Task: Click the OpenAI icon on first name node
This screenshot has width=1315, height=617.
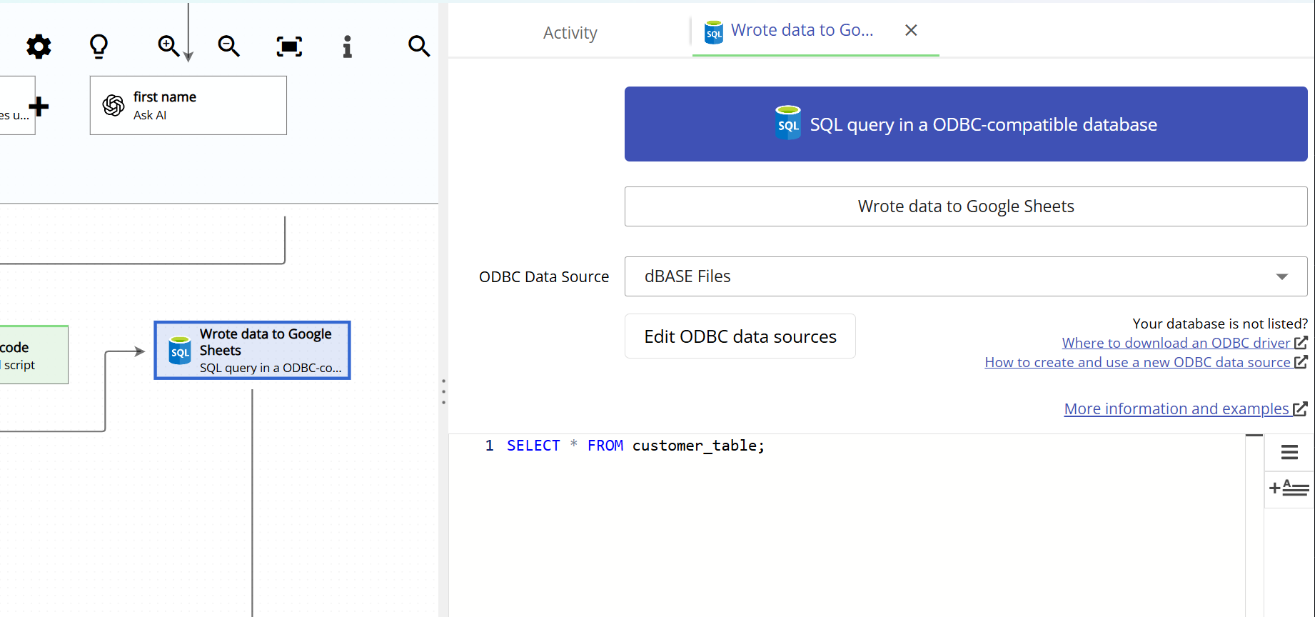Action: click(x=114, y=105)
